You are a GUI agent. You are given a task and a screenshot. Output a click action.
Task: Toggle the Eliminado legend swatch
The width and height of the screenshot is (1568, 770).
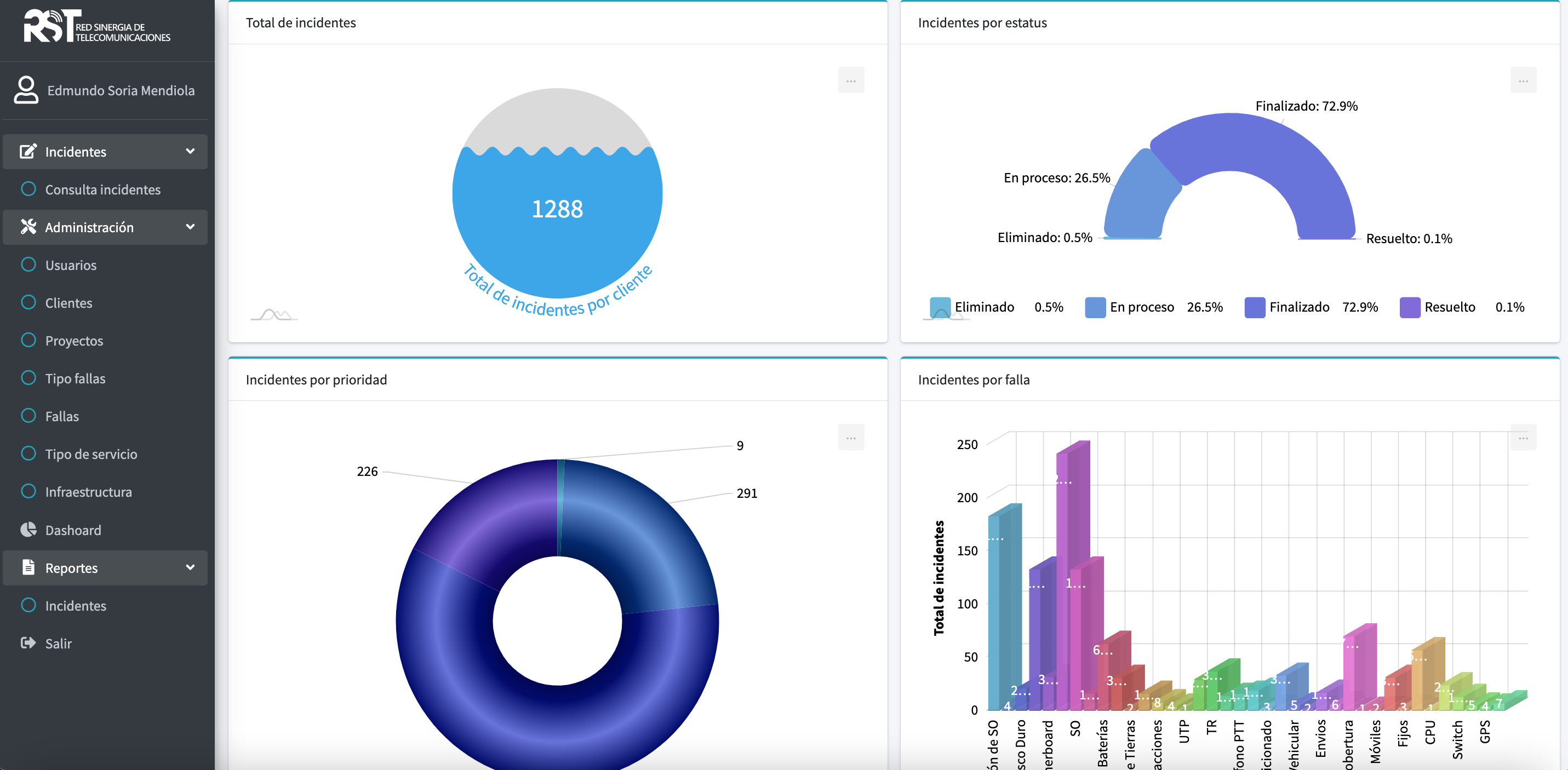[940, 307]
